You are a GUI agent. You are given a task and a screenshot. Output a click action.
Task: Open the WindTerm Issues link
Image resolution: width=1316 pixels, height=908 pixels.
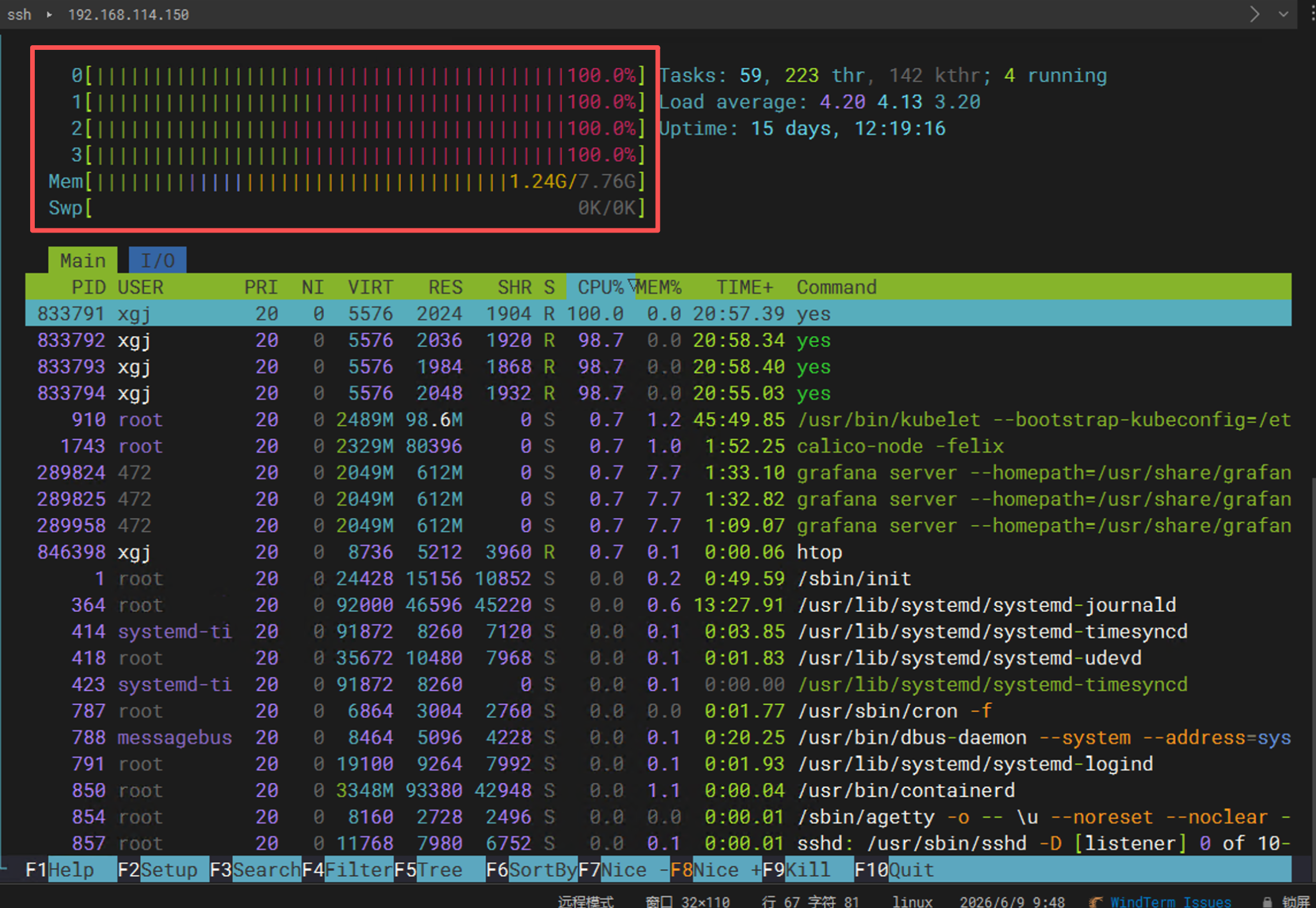pos(1170,901)
